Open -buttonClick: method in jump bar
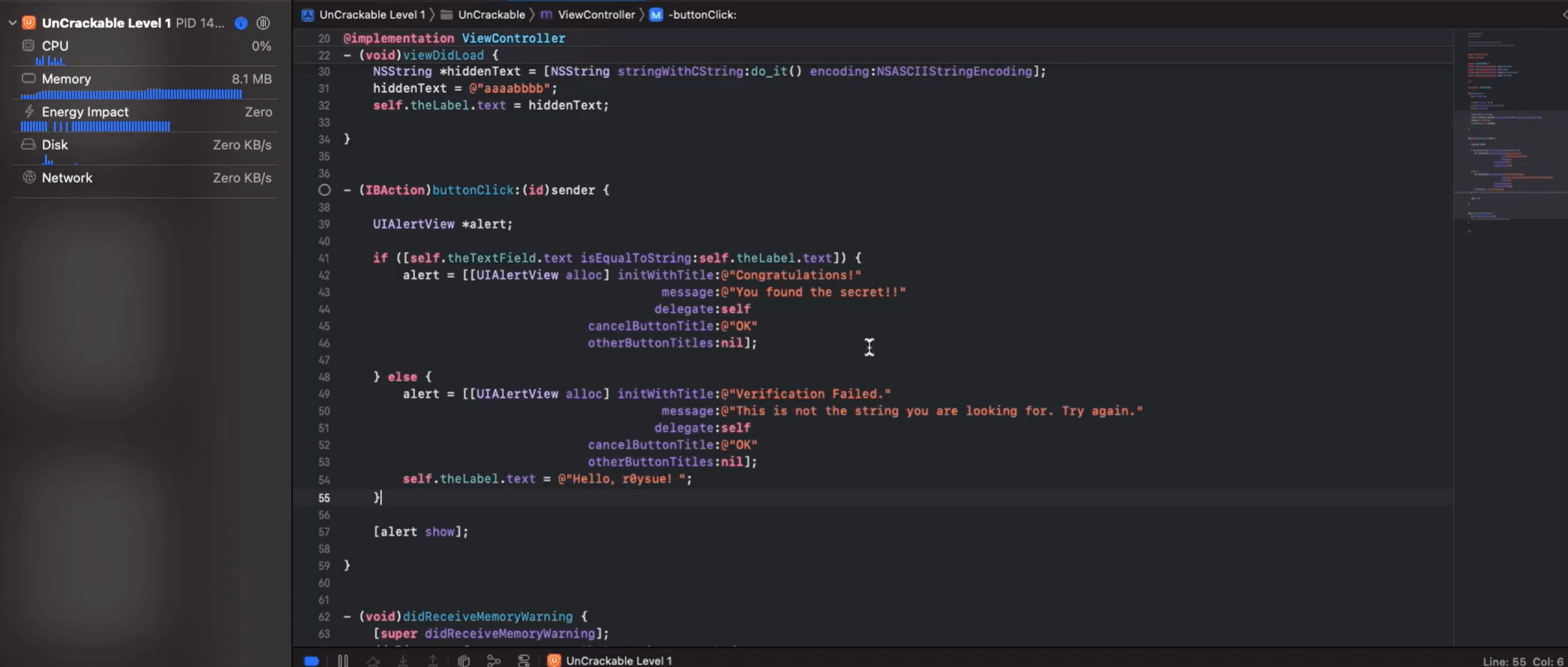This screenshot has width=1568, height=667. tap(702, 14)
